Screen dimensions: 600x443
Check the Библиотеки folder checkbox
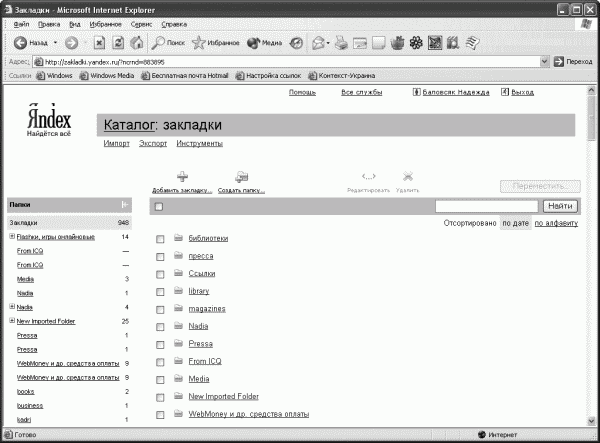pyautogui.click(x=160, y=239)
